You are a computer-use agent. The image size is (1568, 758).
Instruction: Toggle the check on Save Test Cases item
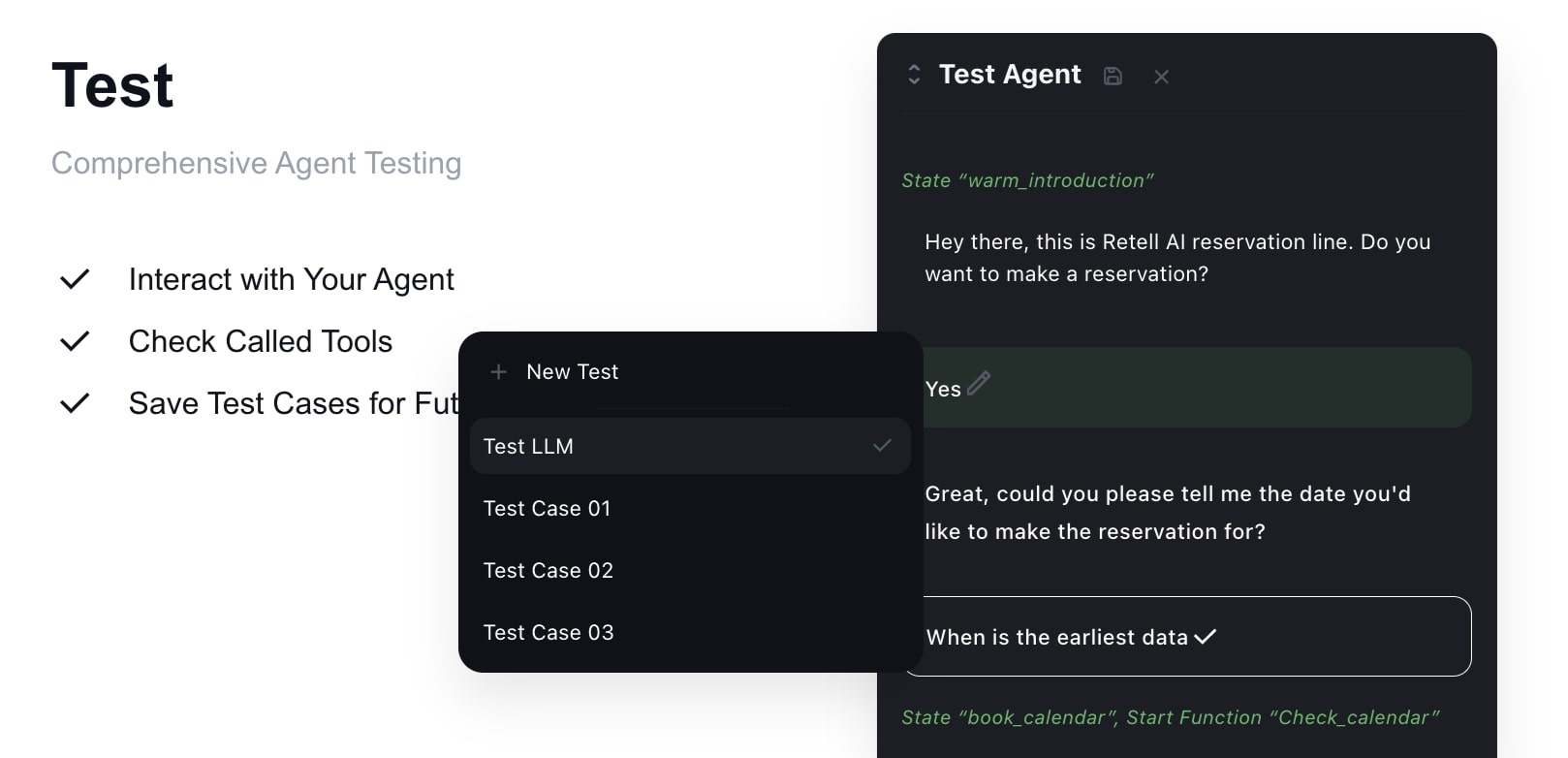click(75, 403)
